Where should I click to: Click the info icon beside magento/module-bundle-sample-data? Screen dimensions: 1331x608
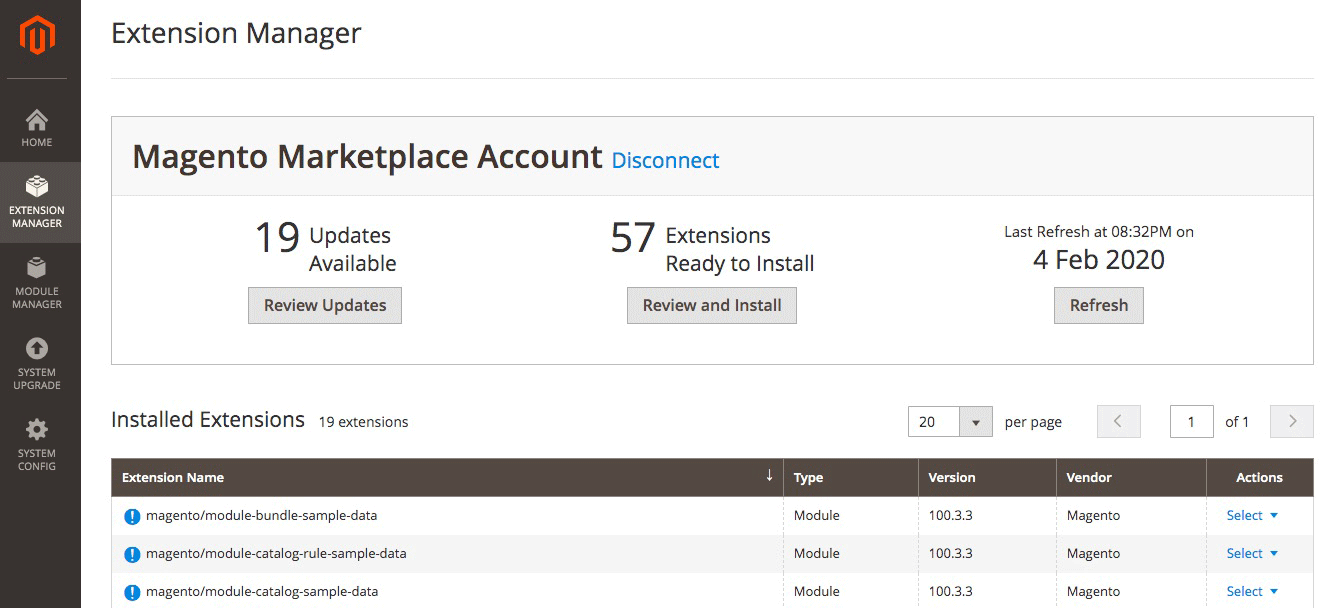click(132, 515)
